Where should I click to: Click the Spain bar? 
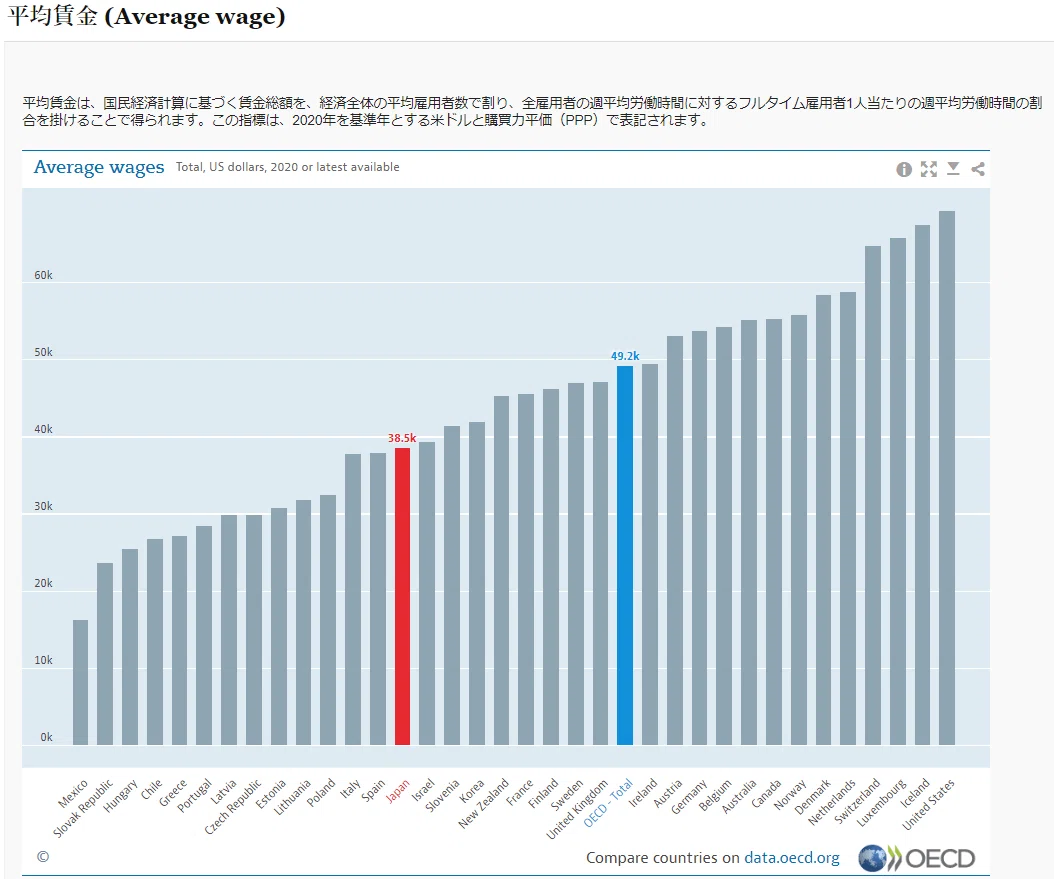click(x=378, y=599)
